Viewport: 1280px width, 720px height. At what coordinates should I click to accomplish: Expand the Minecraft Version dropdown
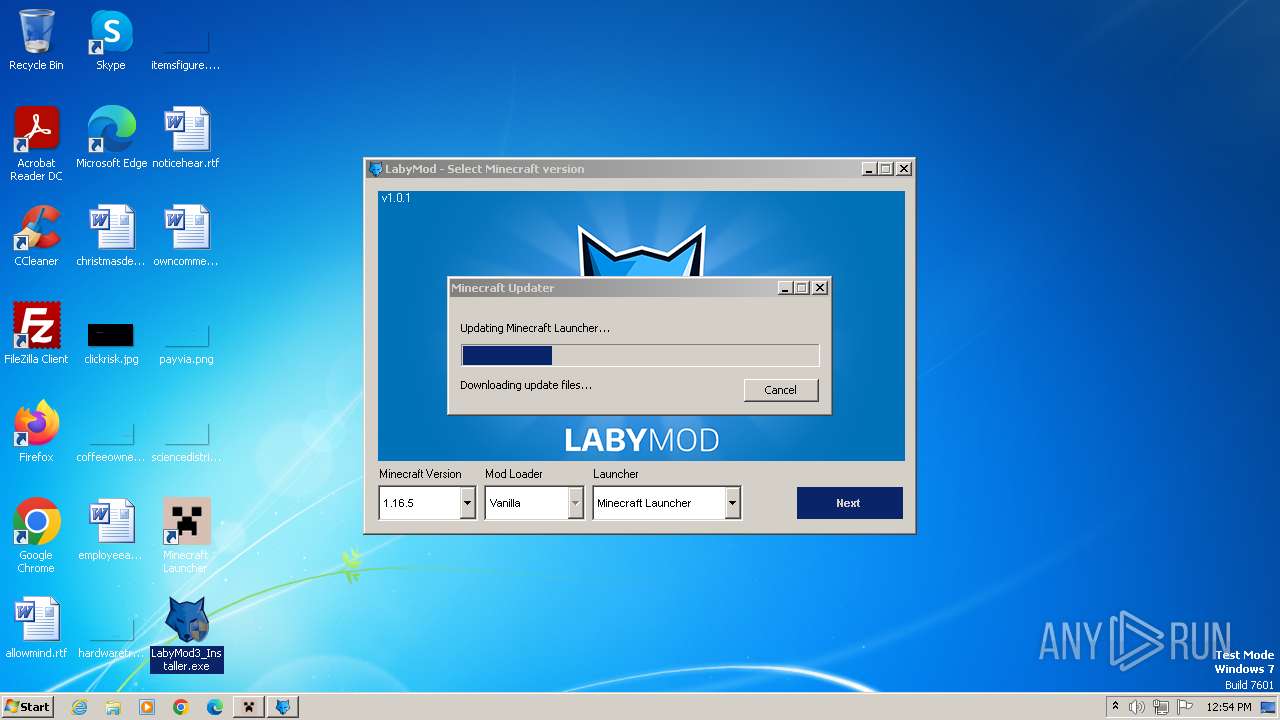point(467,503)
